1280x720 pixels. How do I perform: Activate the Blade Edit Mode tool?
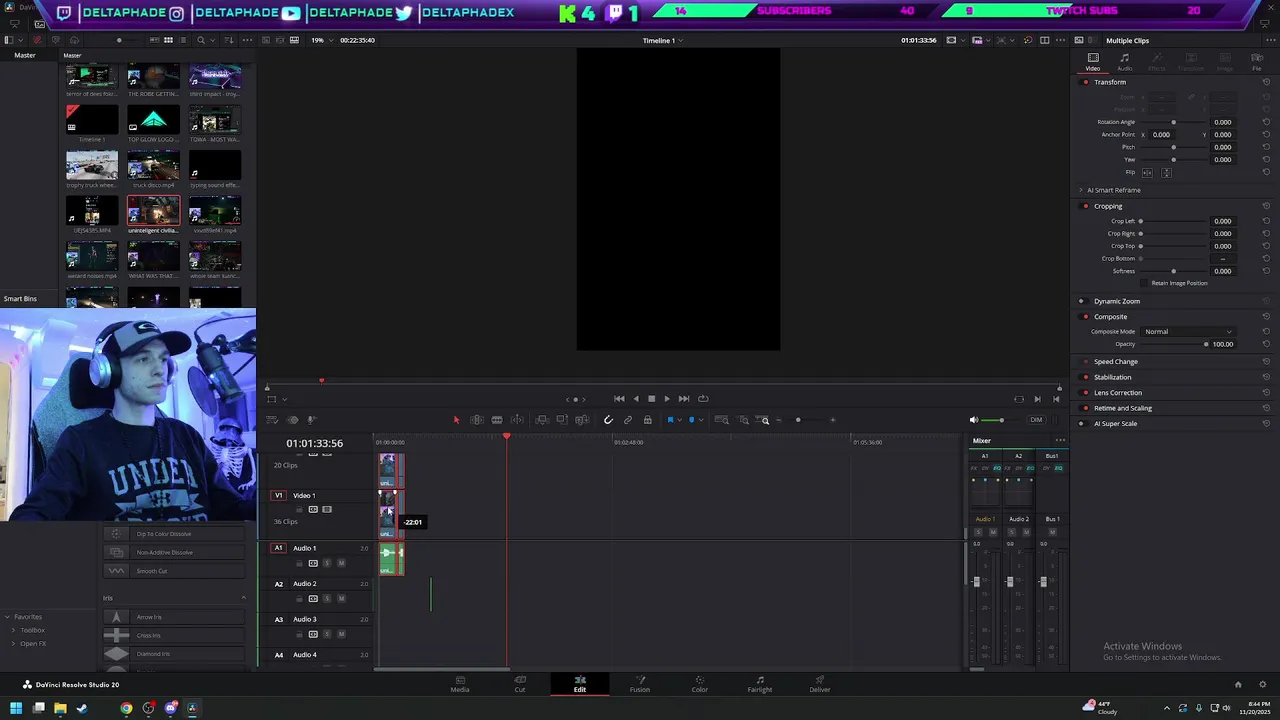pos(497,420)
